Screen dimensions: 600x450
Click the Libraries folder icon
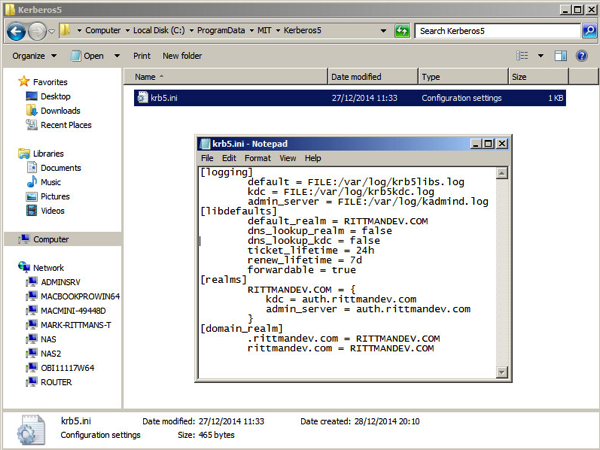coord(24,153)
